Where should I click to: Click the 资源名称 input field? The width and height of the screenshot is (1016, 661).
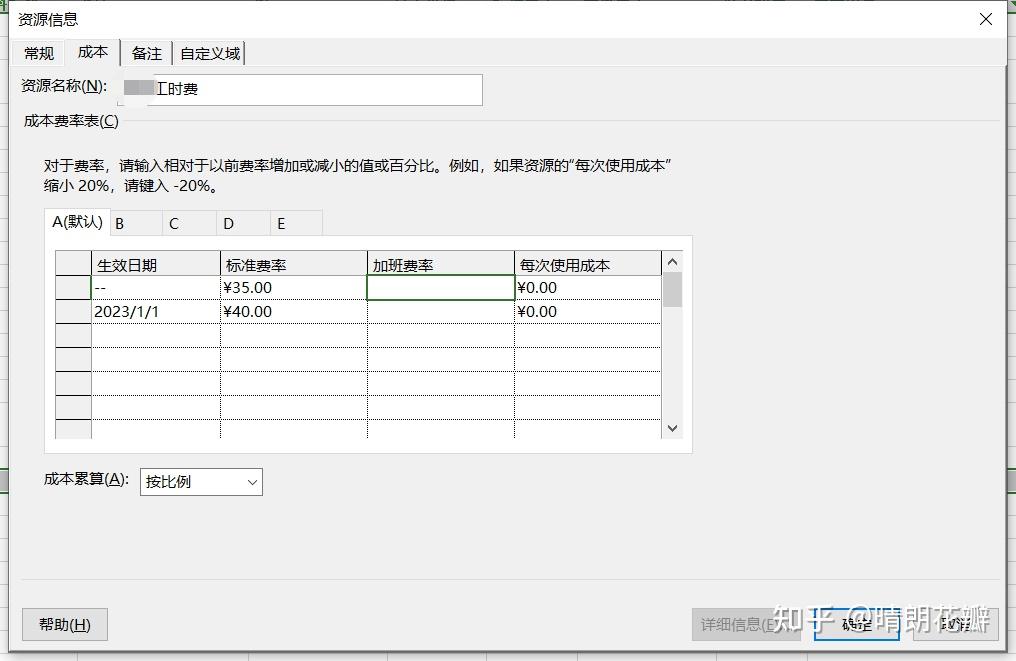click(300, 90)
